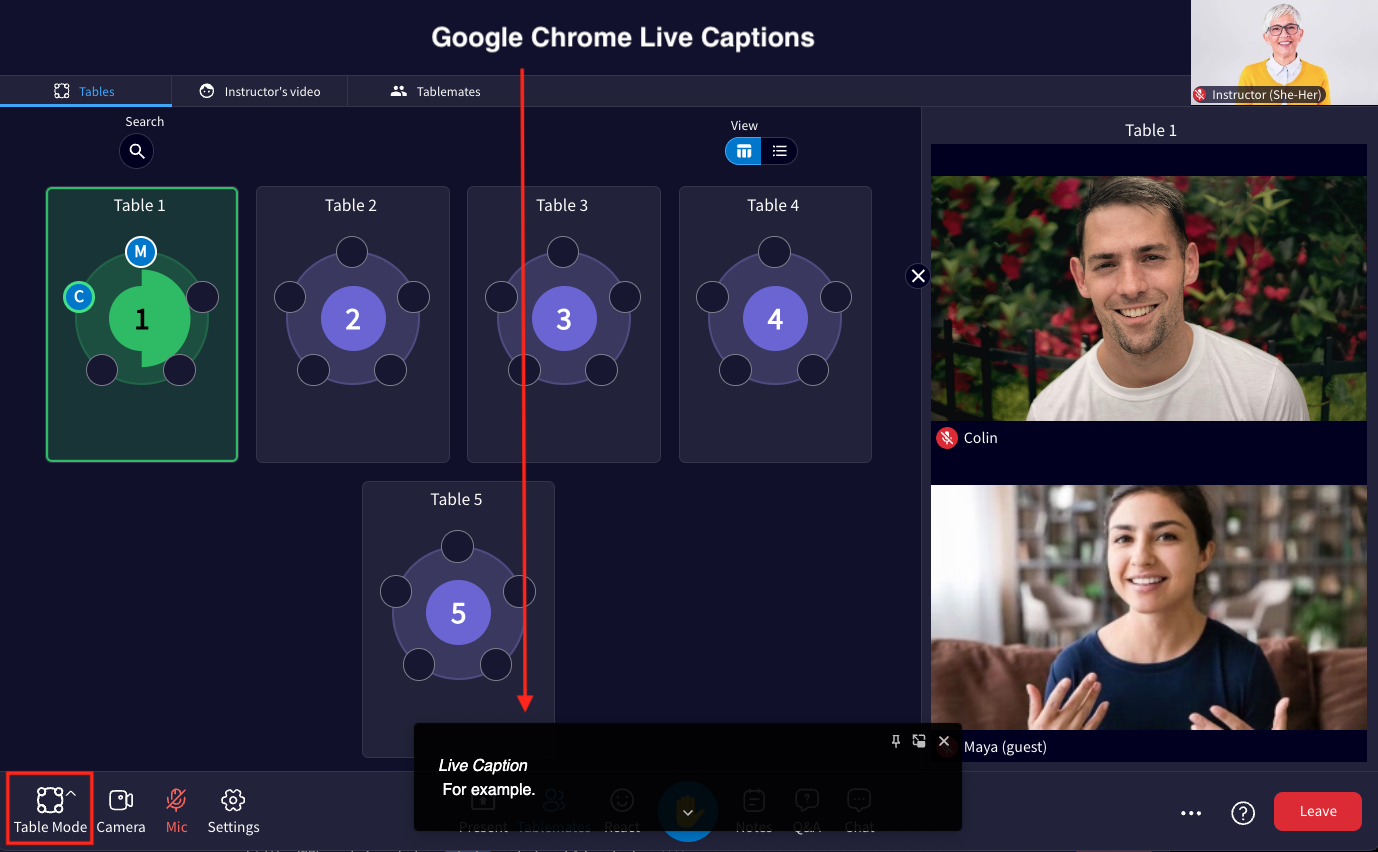Viewport: 1378px width, 852px height.
Task: Click Colin's muted microphone icon
Action: (946, 438)
